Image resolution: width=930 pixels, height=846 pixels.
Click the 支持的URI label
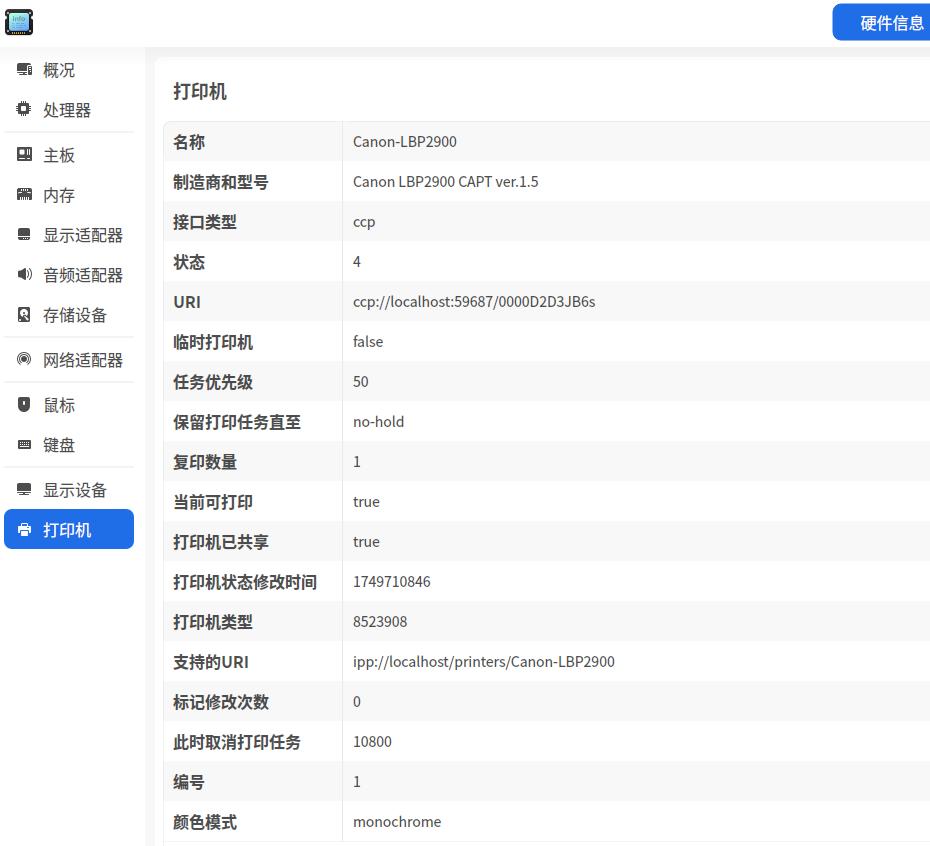coord(211,662)
